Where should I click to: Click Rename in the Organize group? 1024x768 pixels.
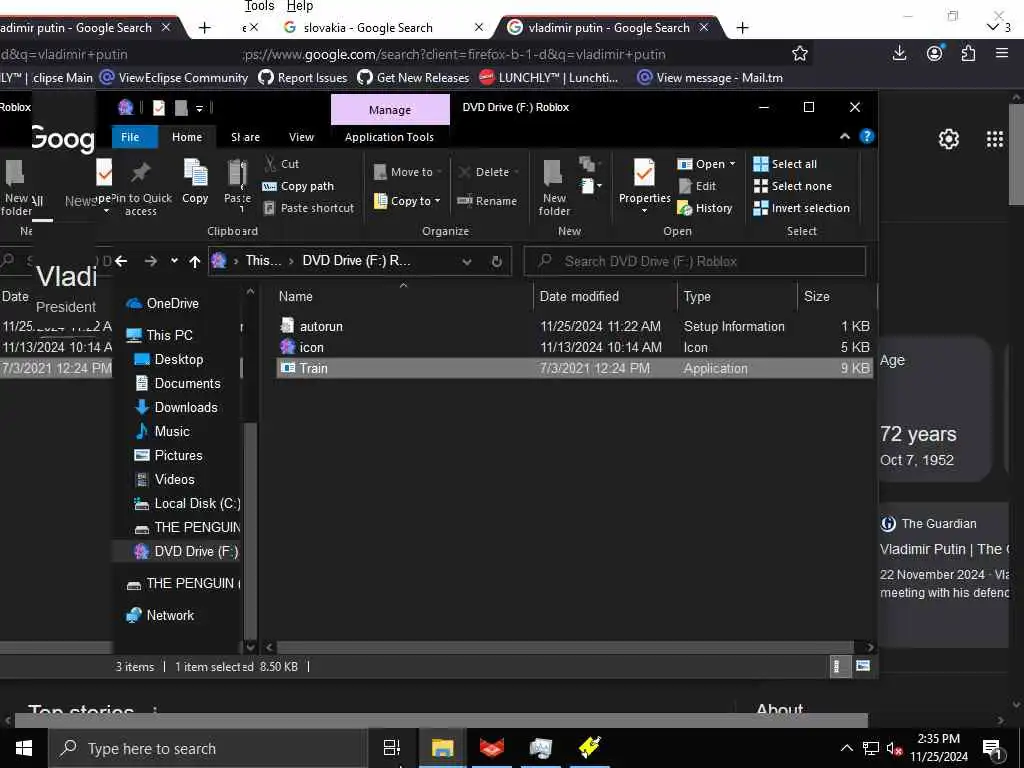[487, 201]
